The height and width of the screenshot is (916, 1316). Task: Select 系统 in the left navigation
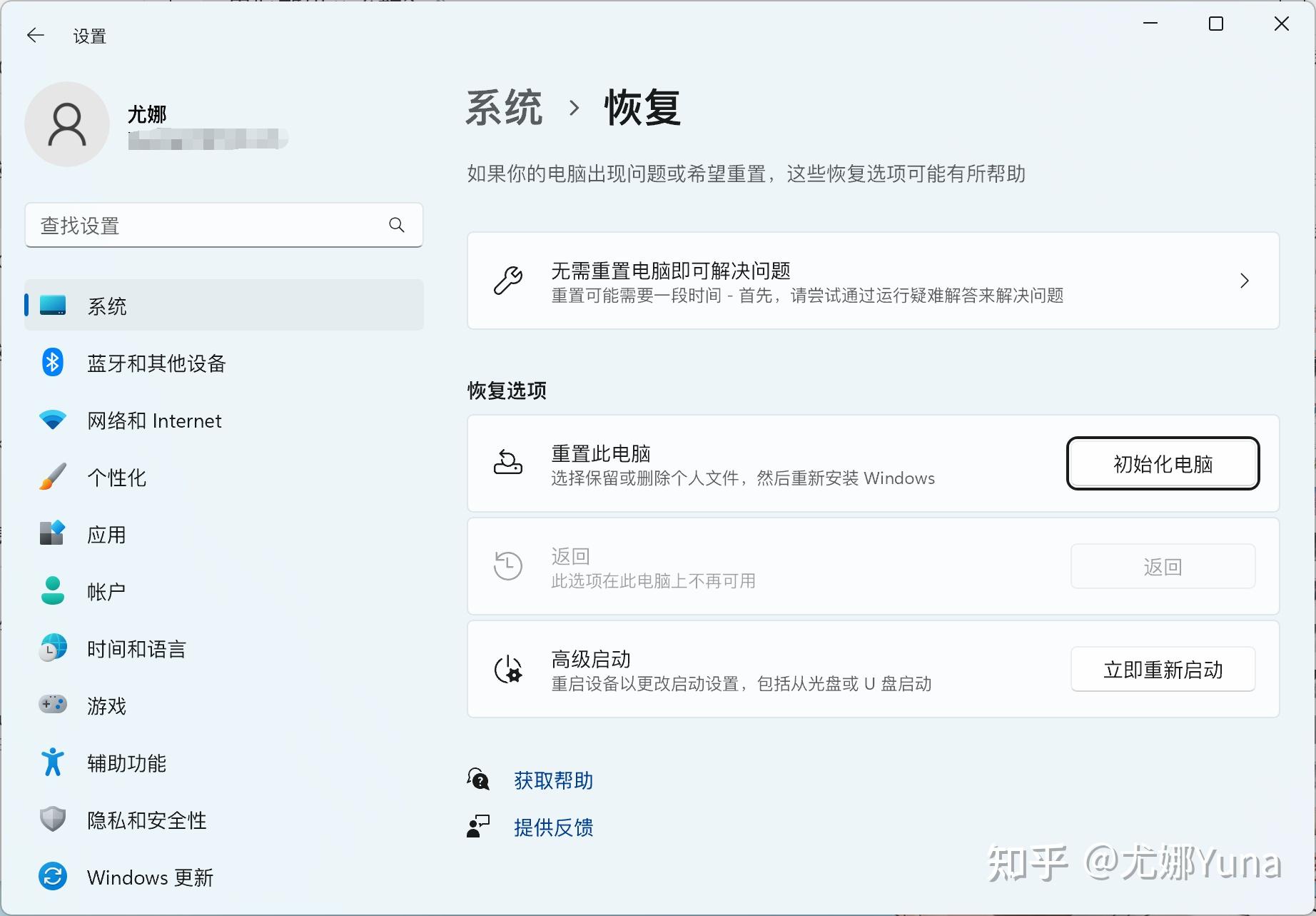click(107, 306)
